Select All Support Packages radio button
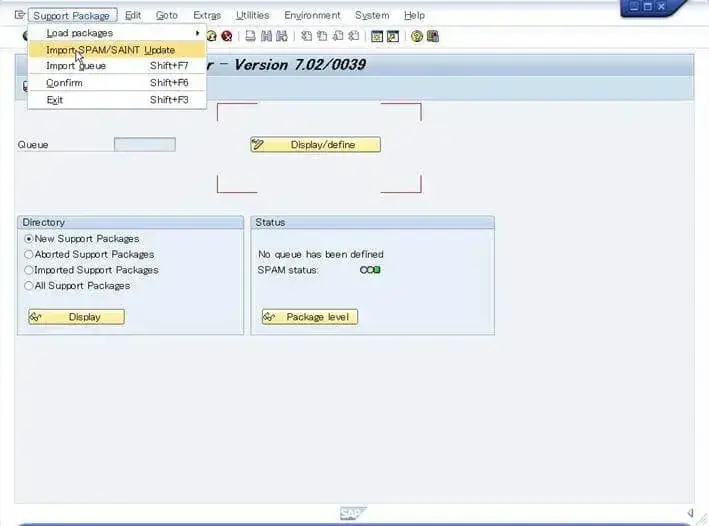 pos(28,286)
